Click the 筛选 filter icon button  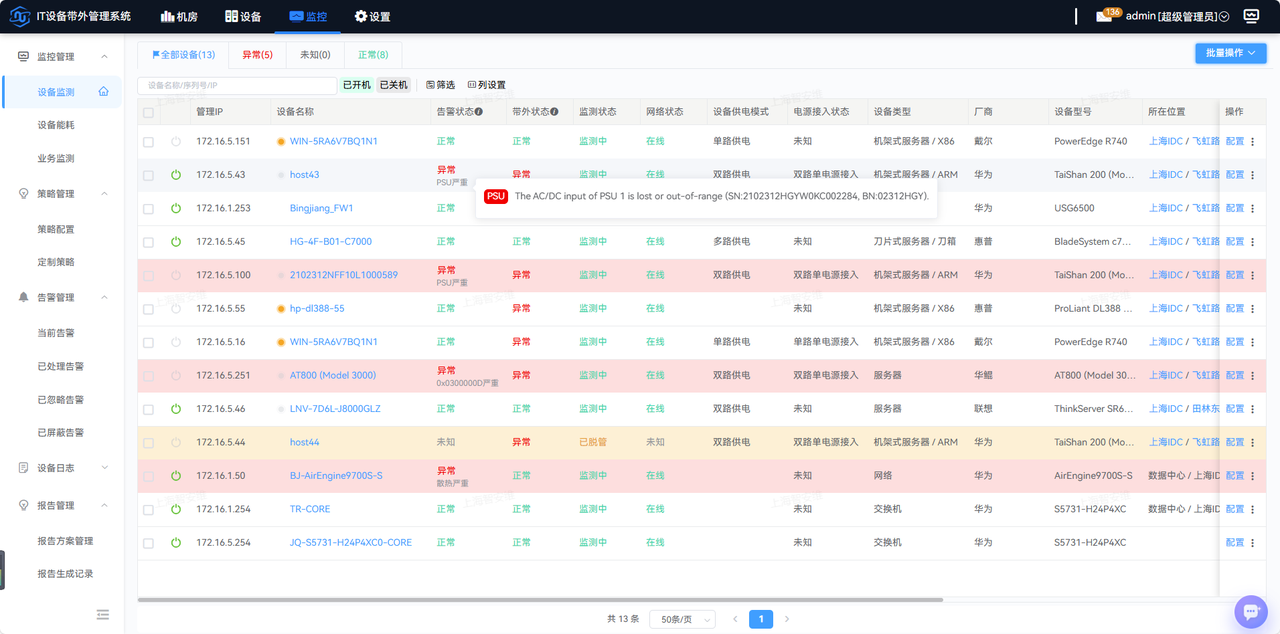pos(440,85)
